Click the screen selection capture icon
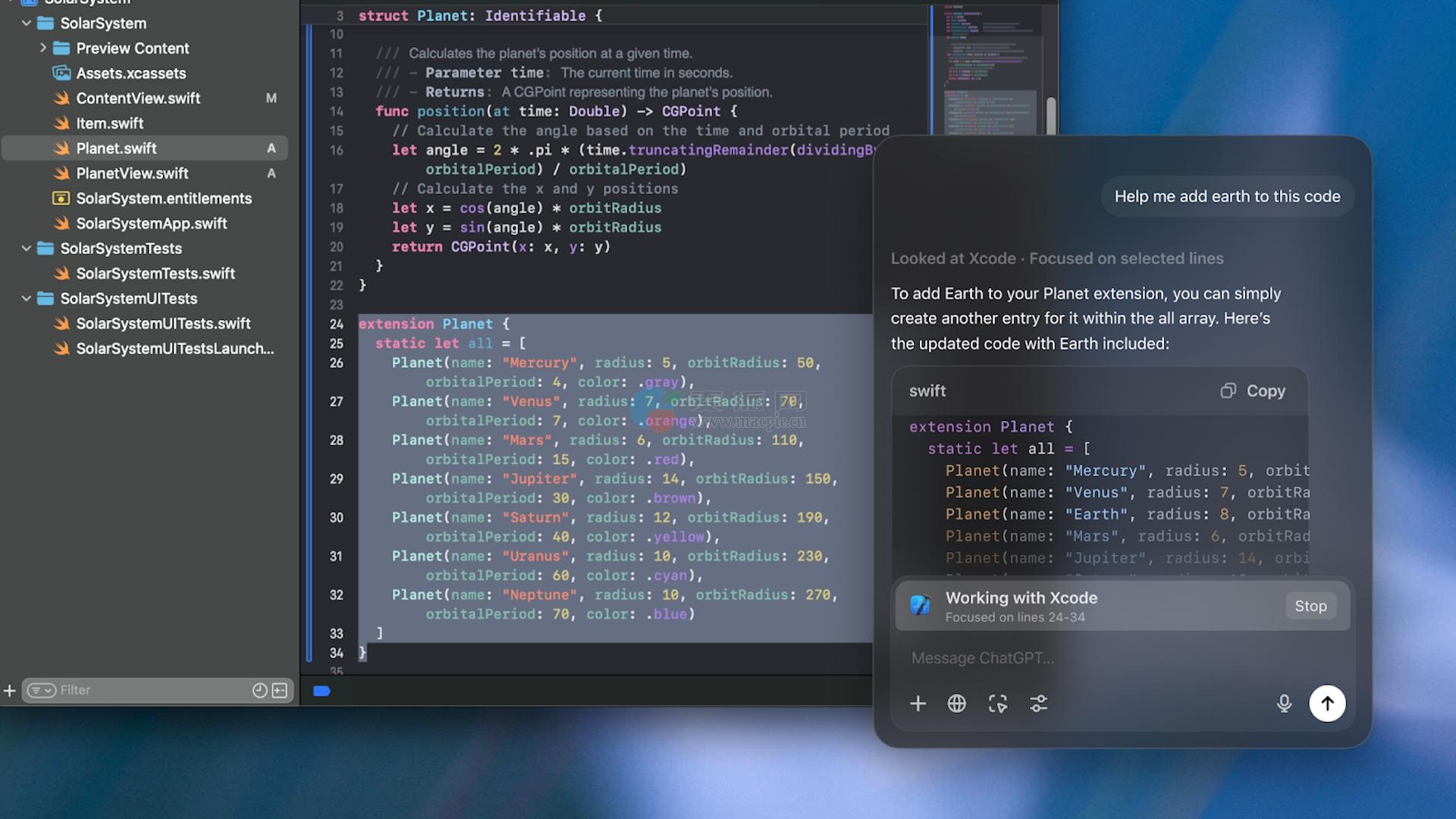The width and height of the screenshot is (1456, 819). [x=998, y=704]
